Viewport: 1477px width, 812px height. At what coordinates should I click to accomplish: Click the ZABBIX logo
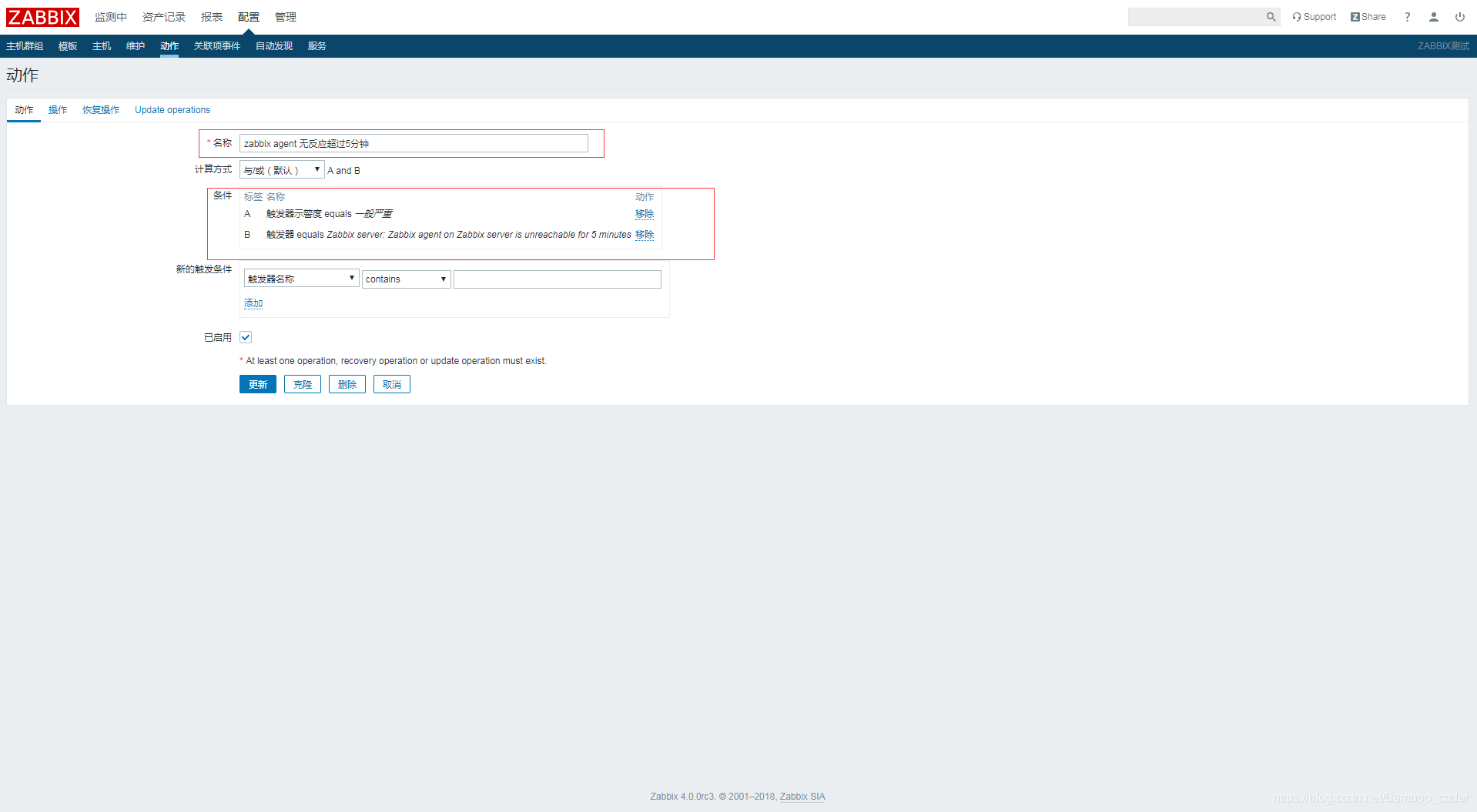(42, 17)
